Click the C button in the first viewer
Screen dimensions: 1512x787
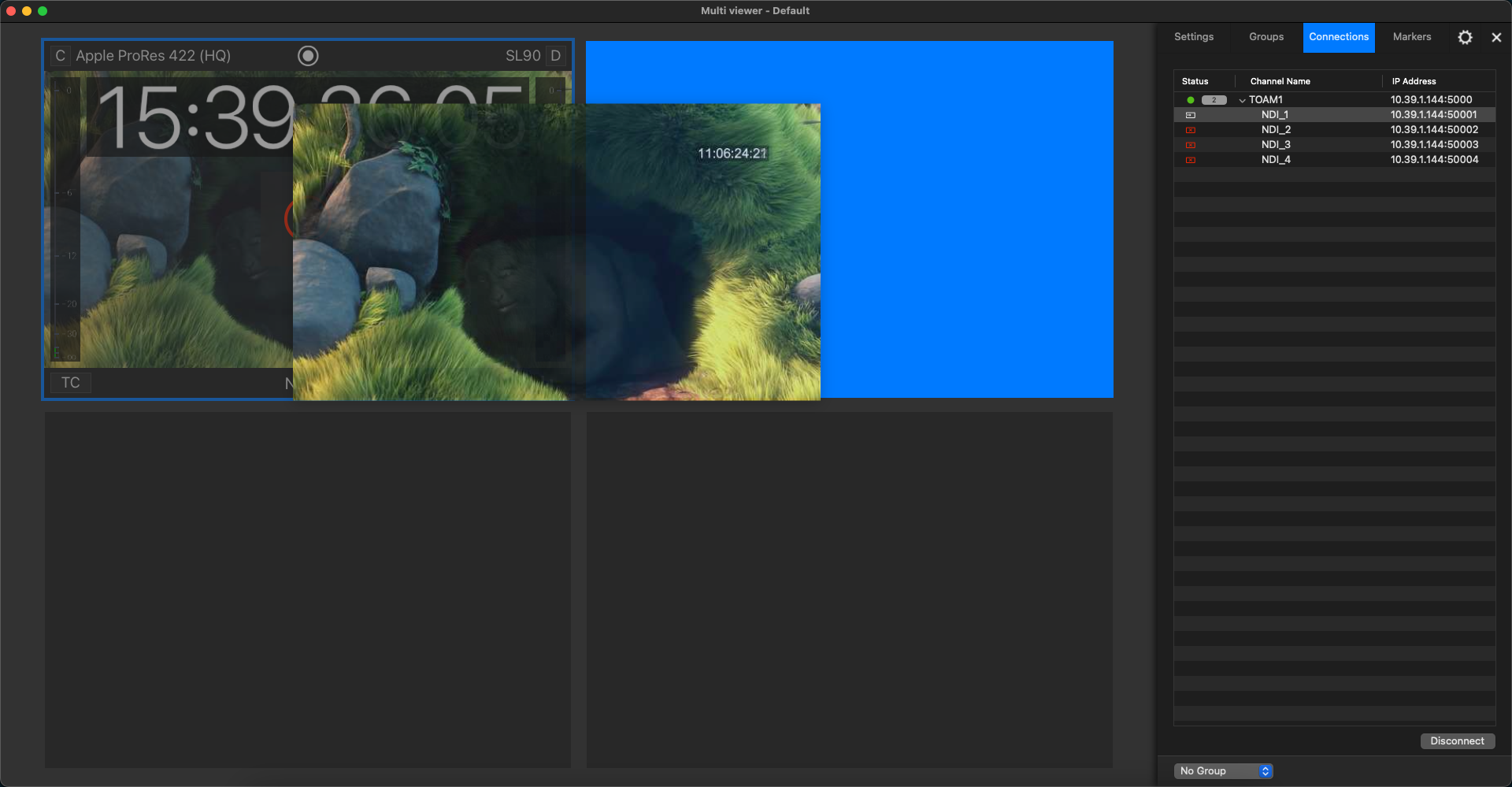click(61, 56)
